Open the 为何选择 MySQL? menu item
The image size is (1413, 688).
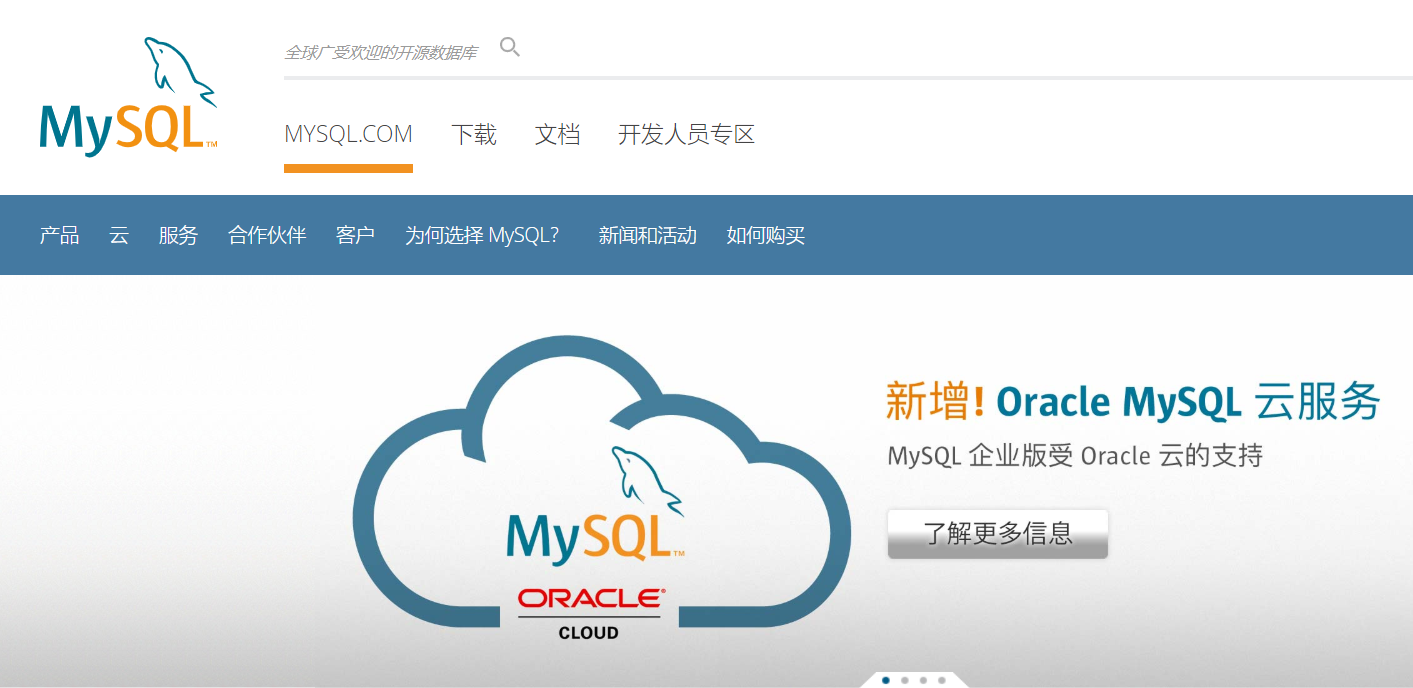(482, 235)
